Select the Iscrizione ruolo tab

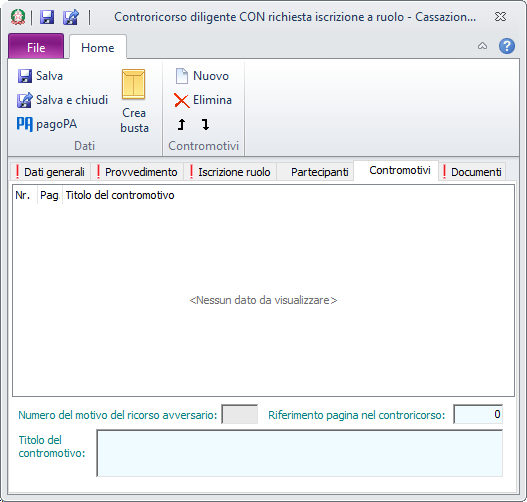click(x=230, y=172)
